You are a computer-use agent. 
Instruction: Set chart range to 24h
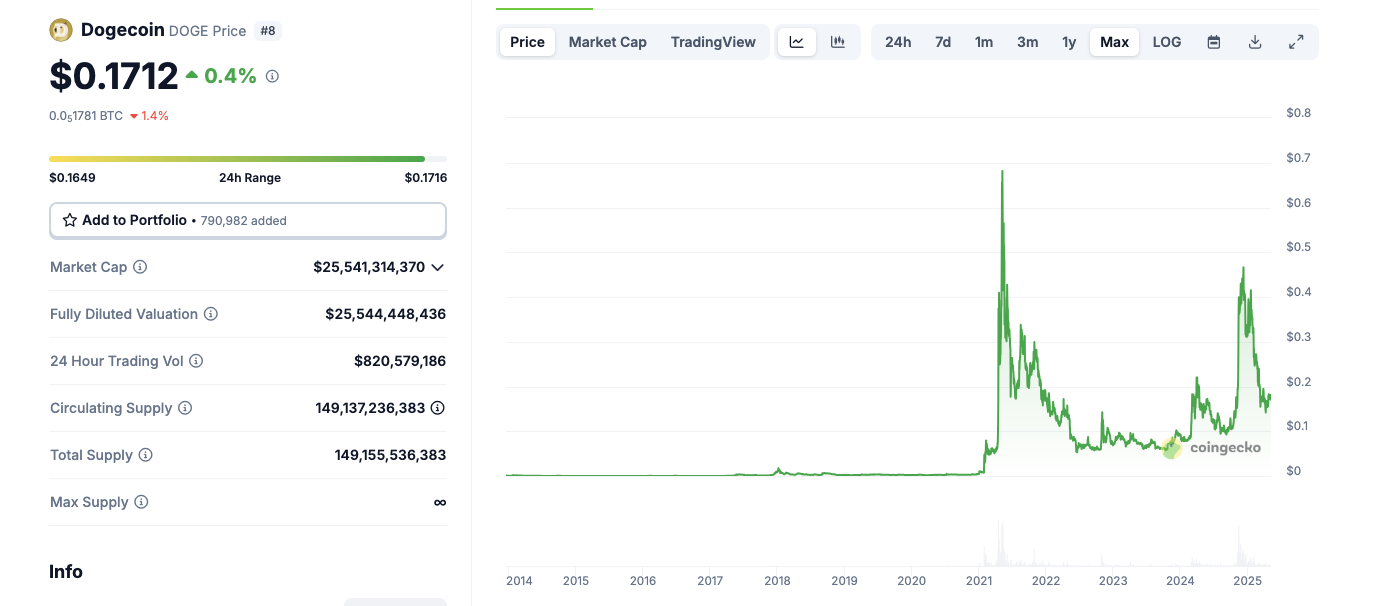(898, 42)
